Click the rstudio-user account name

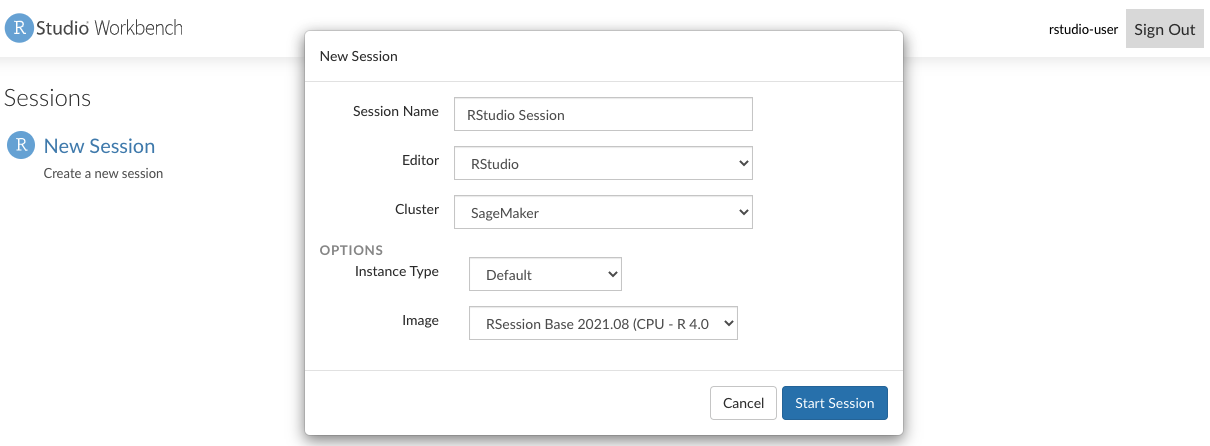click(x=1083, y=29)
